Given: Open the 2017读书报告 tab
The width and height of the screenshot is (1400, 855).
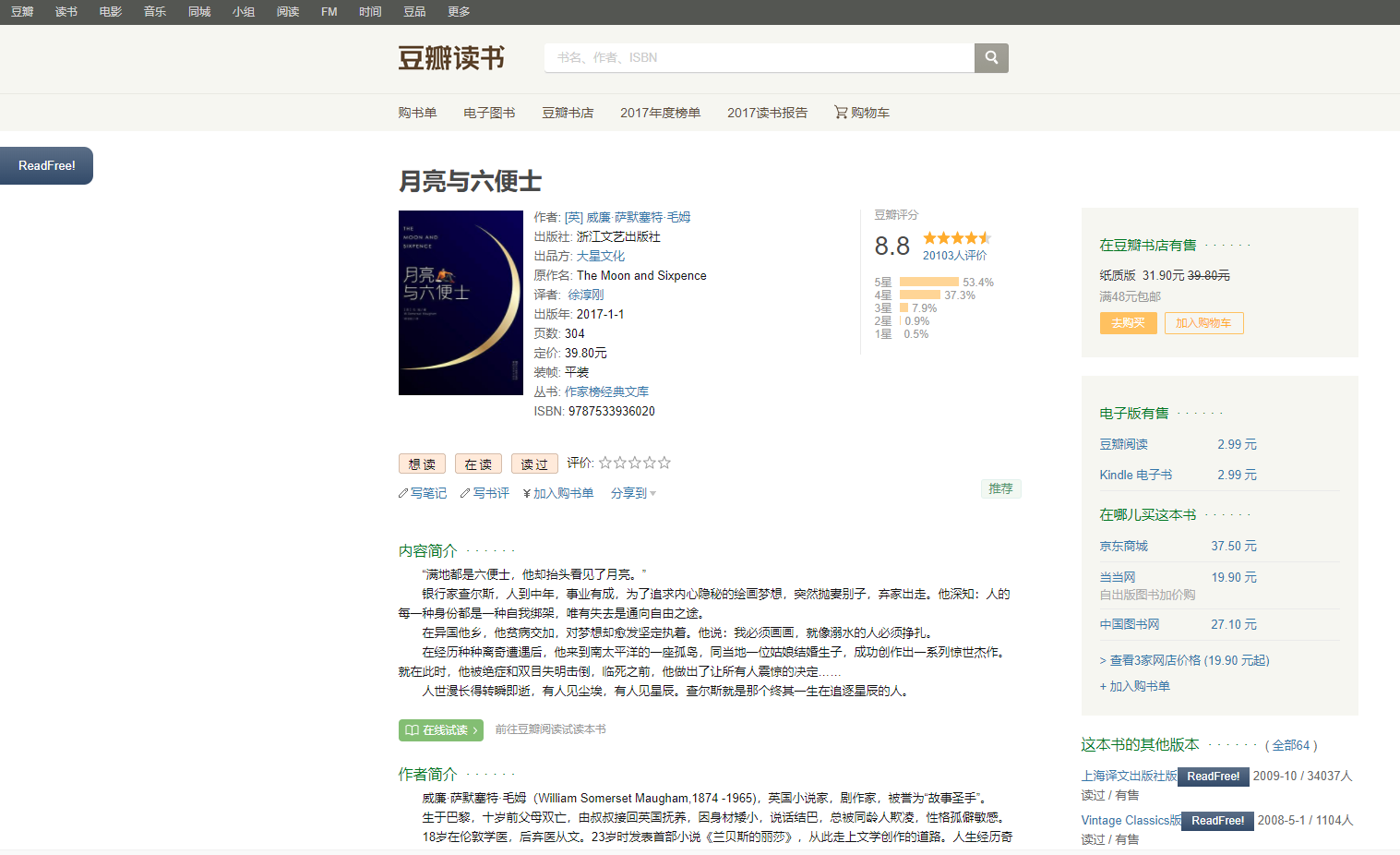Looking at the screenshot, I should click(767, 113).
